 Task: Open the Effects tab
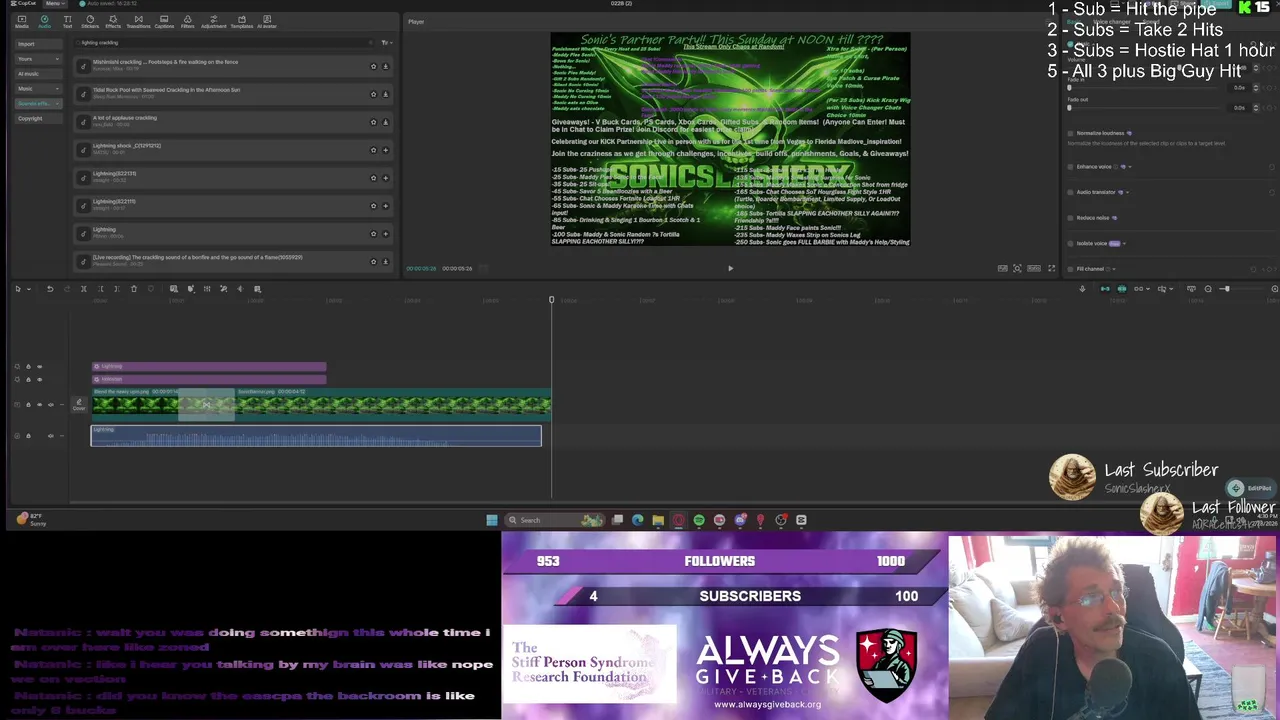[113, 21]
